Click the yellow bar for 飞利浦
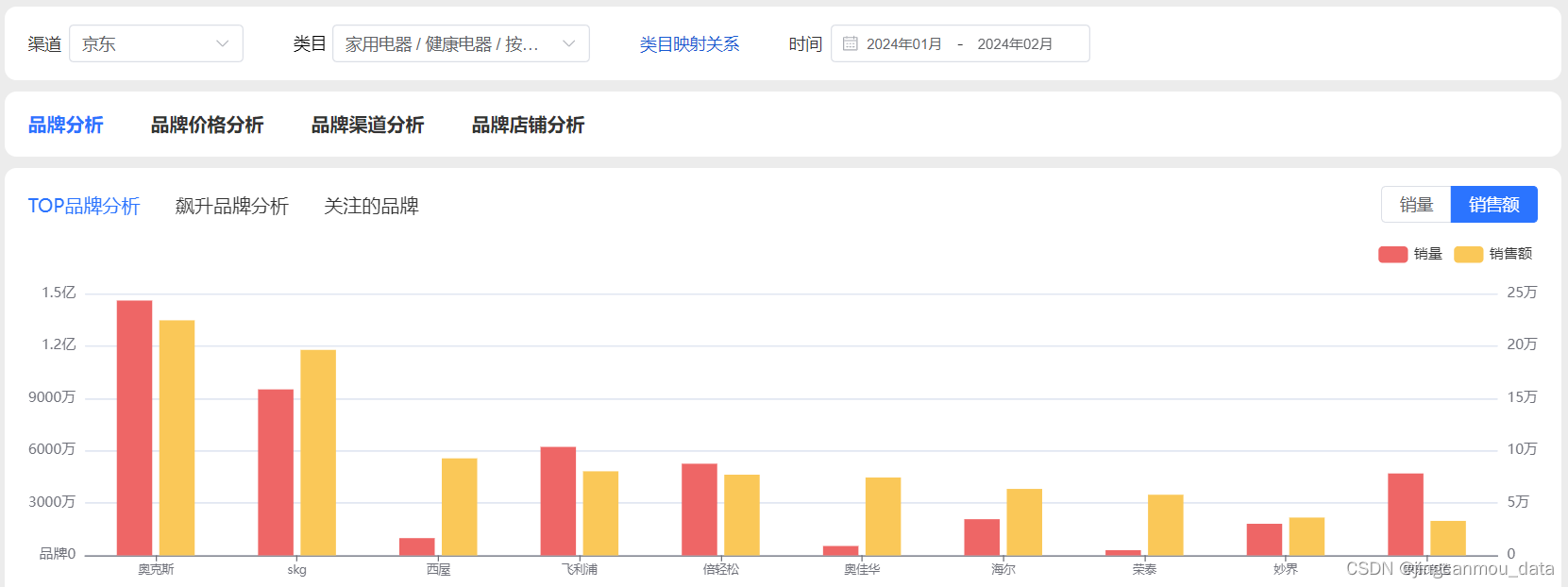The image size is (1568, 587). [x=600, y=513]
